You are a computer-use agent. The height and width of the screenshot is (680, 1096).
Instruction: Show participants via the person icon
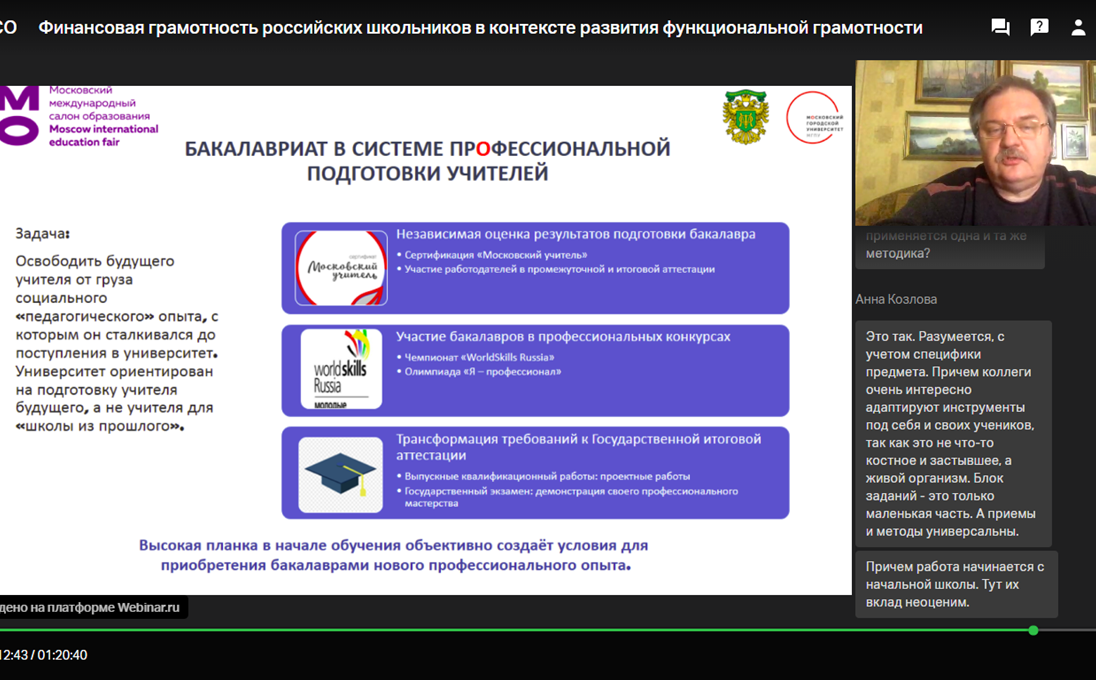tap(1078, 27)
